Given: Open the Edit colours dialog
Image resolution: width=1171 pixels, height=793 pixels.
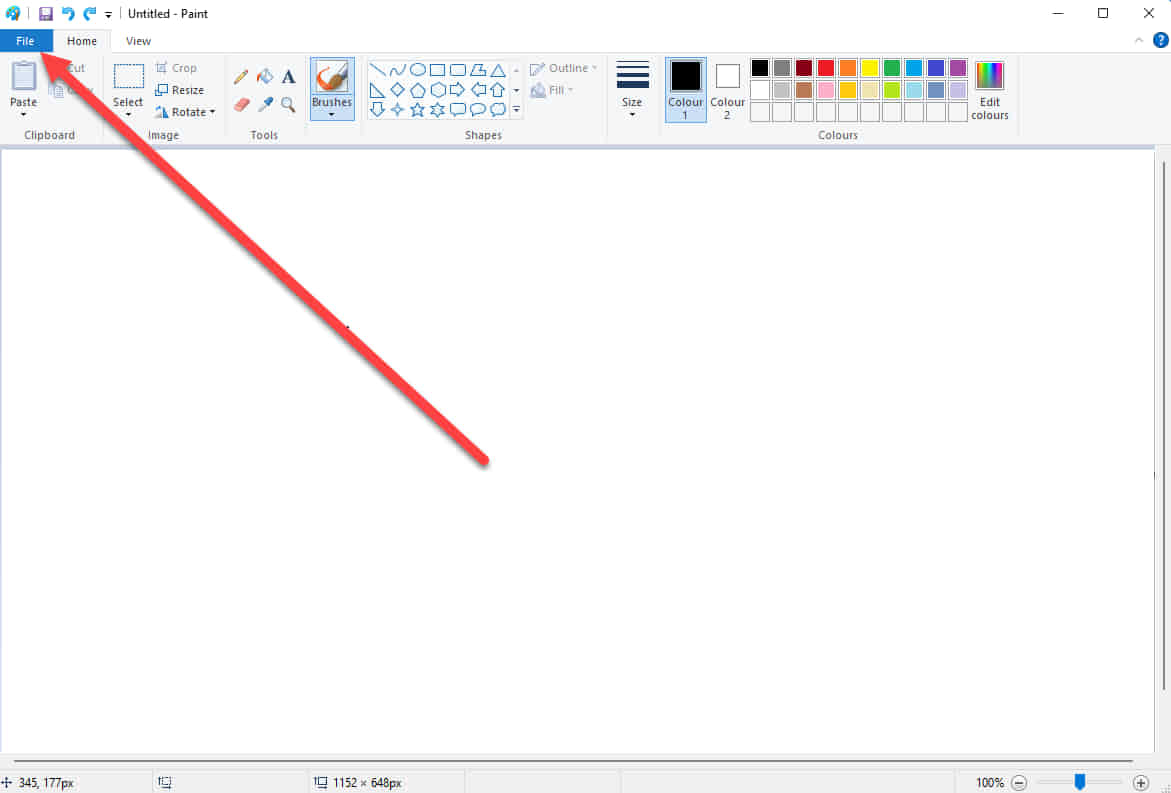Looking at the screenshot, I should 989,90.
